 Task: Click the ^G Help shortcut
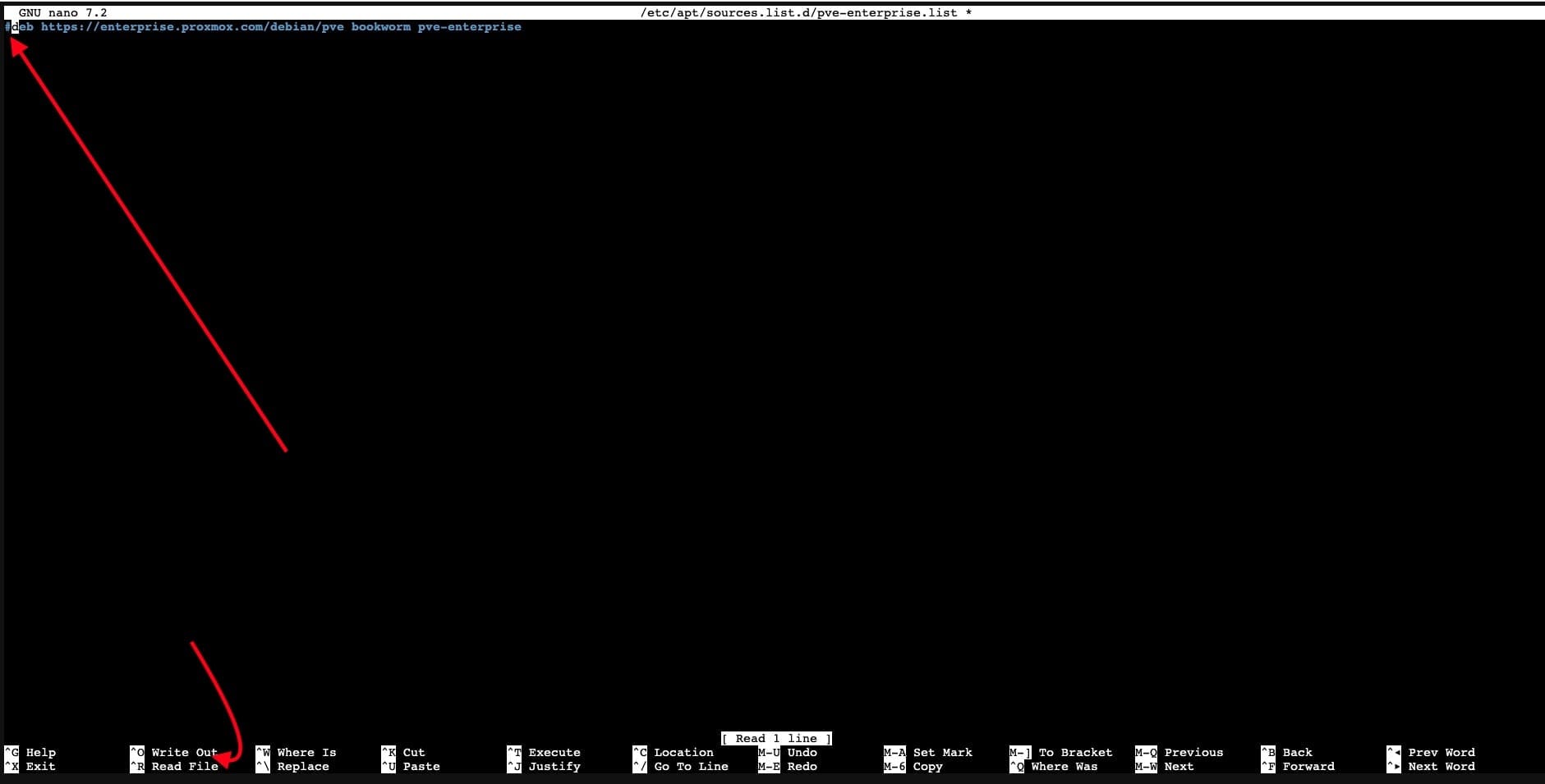tap(30, 752)
